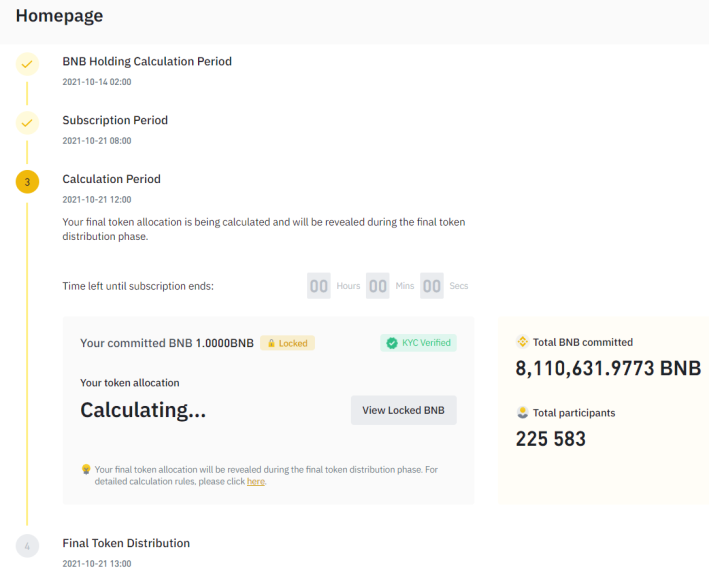Select the step 3 Calculation Period circle
Image resolution: width=709 pixels, height=572 pixels.
pyautogui.click(x=27, y=182)
